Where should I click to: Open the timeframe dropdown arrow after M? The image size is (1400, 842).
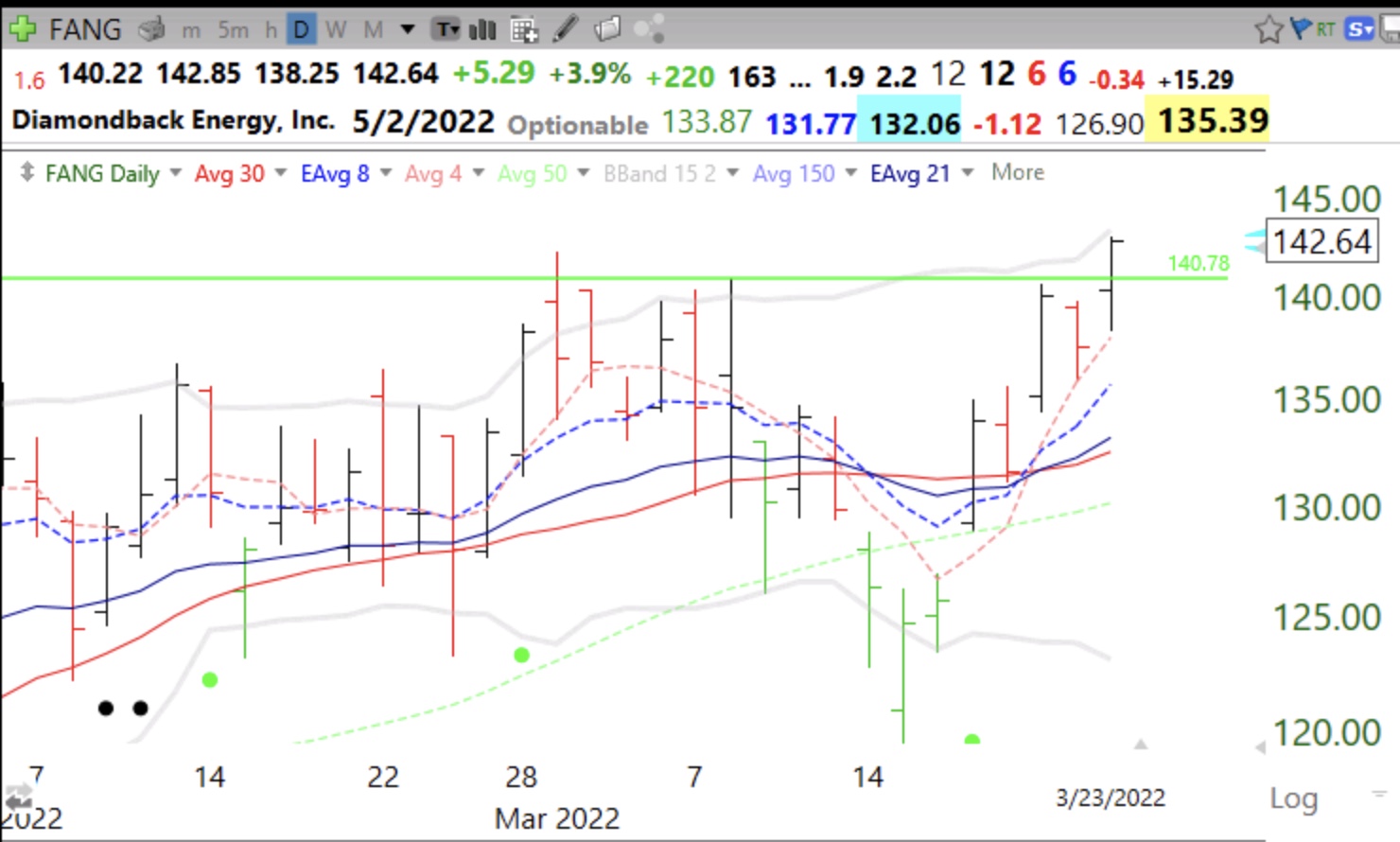click(x=408, y=29)
